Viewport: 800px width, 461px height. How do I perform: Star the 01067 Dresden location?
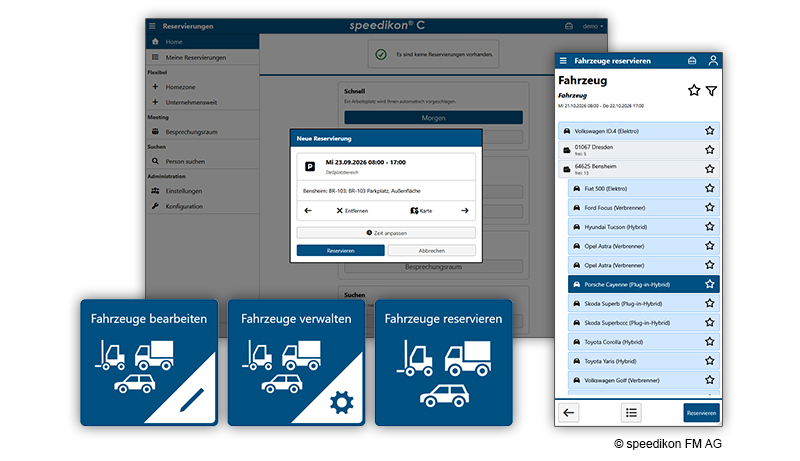(x=710, y=150)
